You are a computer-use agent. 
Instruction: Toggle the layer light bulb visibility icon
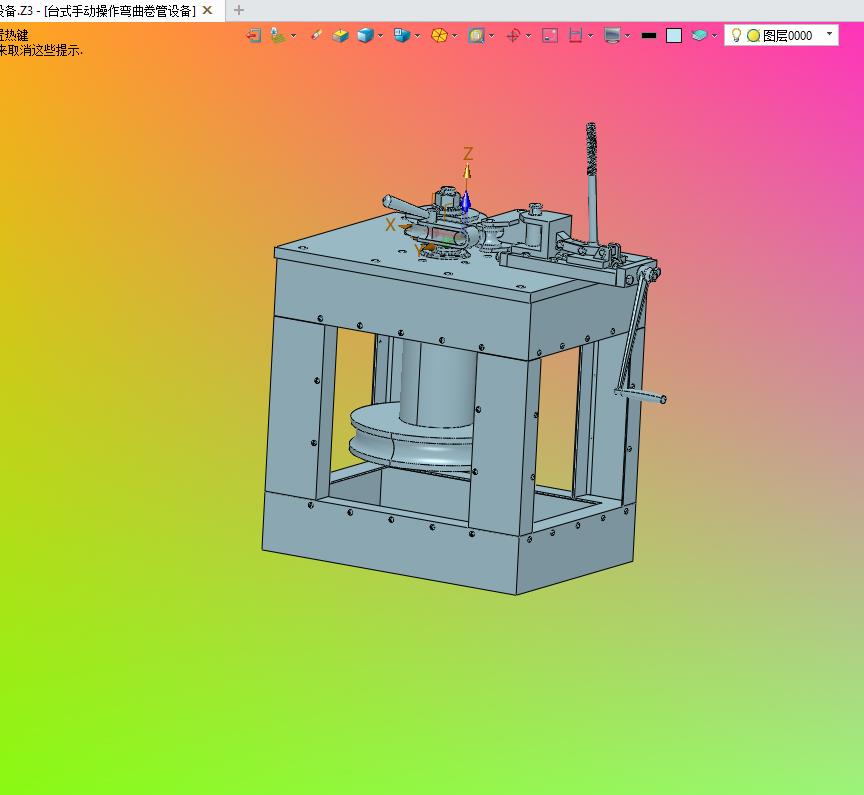[x=736, y=35]
